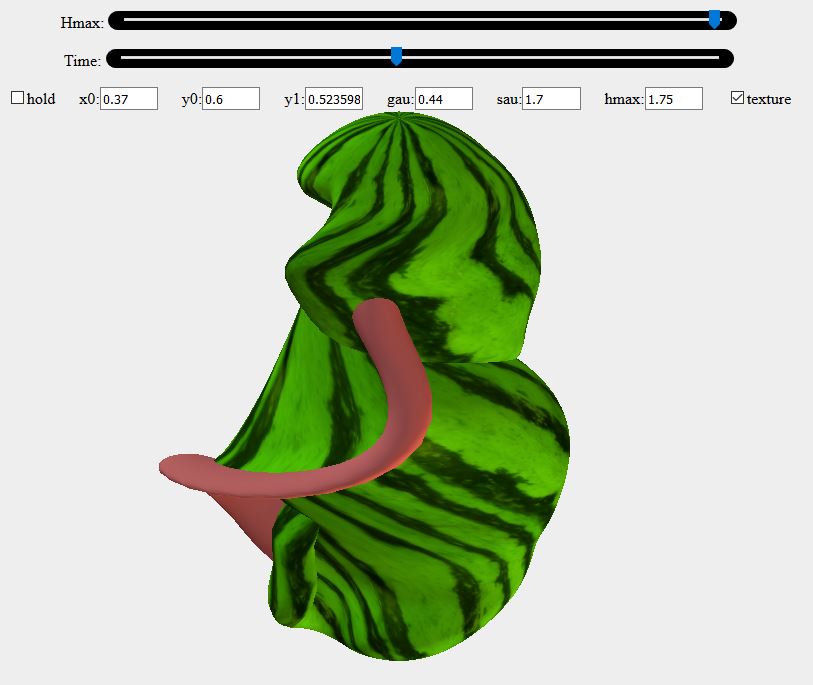The image size is (813, 685).
Task: Click the watermelon shape's top pole
Action: (x=398, y=118)
